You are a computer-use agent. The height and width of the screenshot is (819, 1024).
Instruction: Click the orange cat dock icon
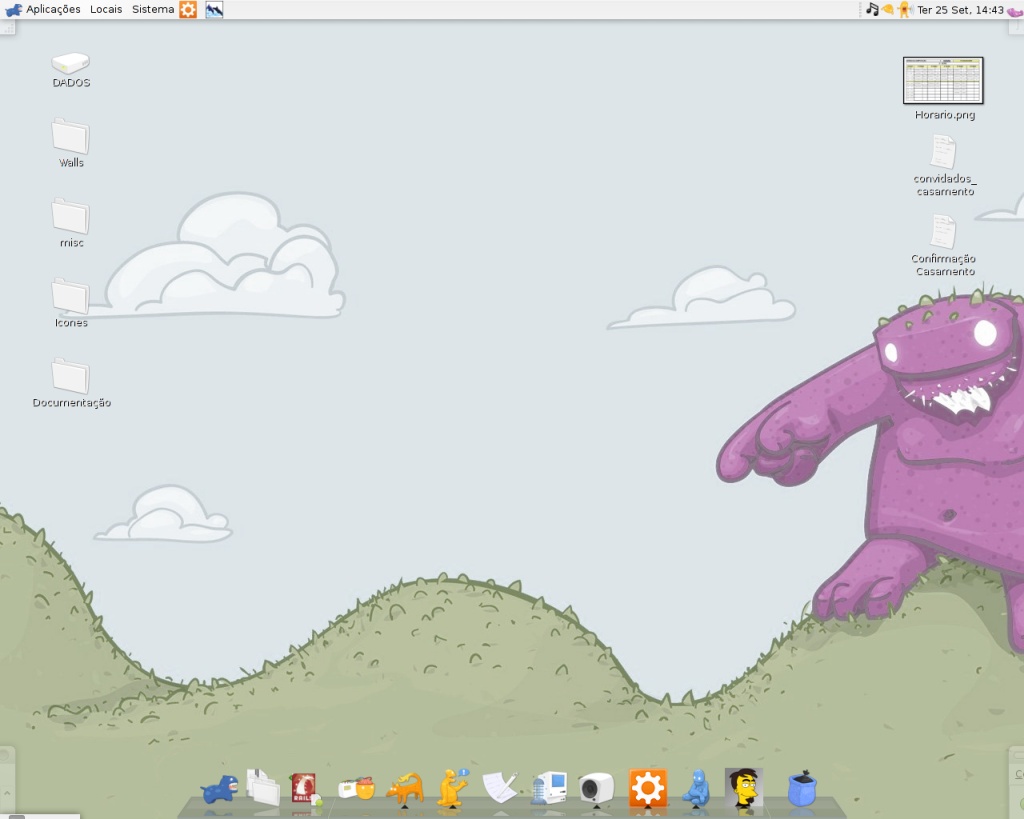(406, 788)
